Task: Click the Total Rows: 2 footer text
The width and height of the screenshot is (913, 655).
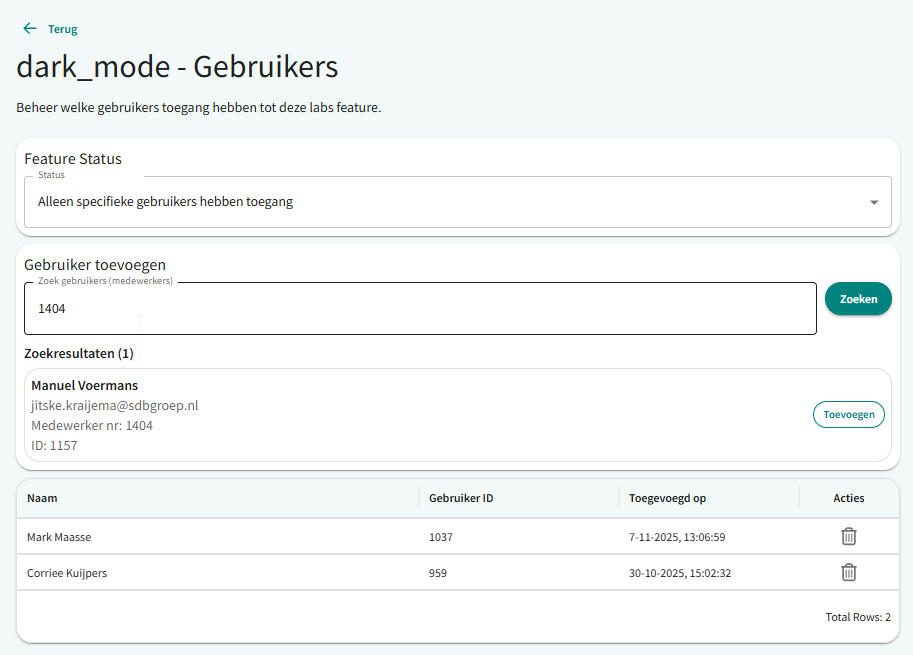Action: (x=857, y=617)
